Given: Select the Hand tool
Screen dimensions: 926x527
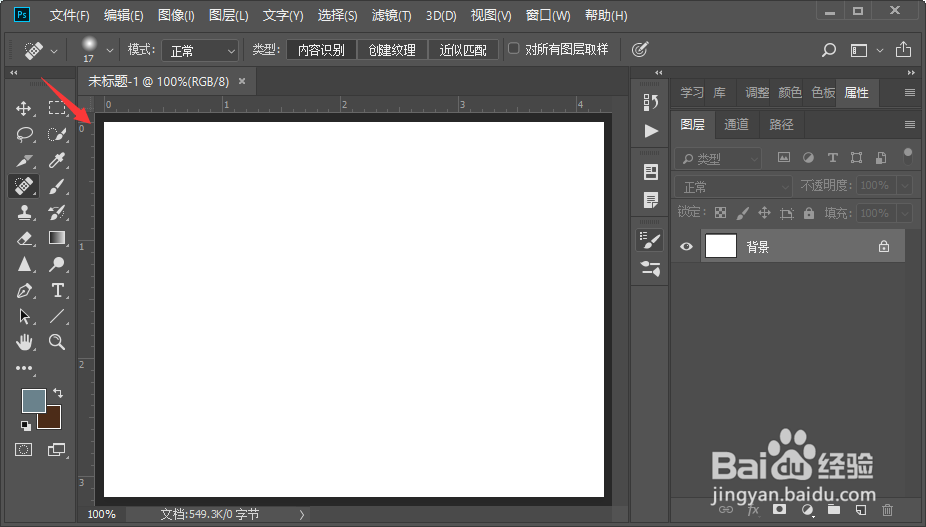Looking at the screenshot, I should (x=24, y=341).
